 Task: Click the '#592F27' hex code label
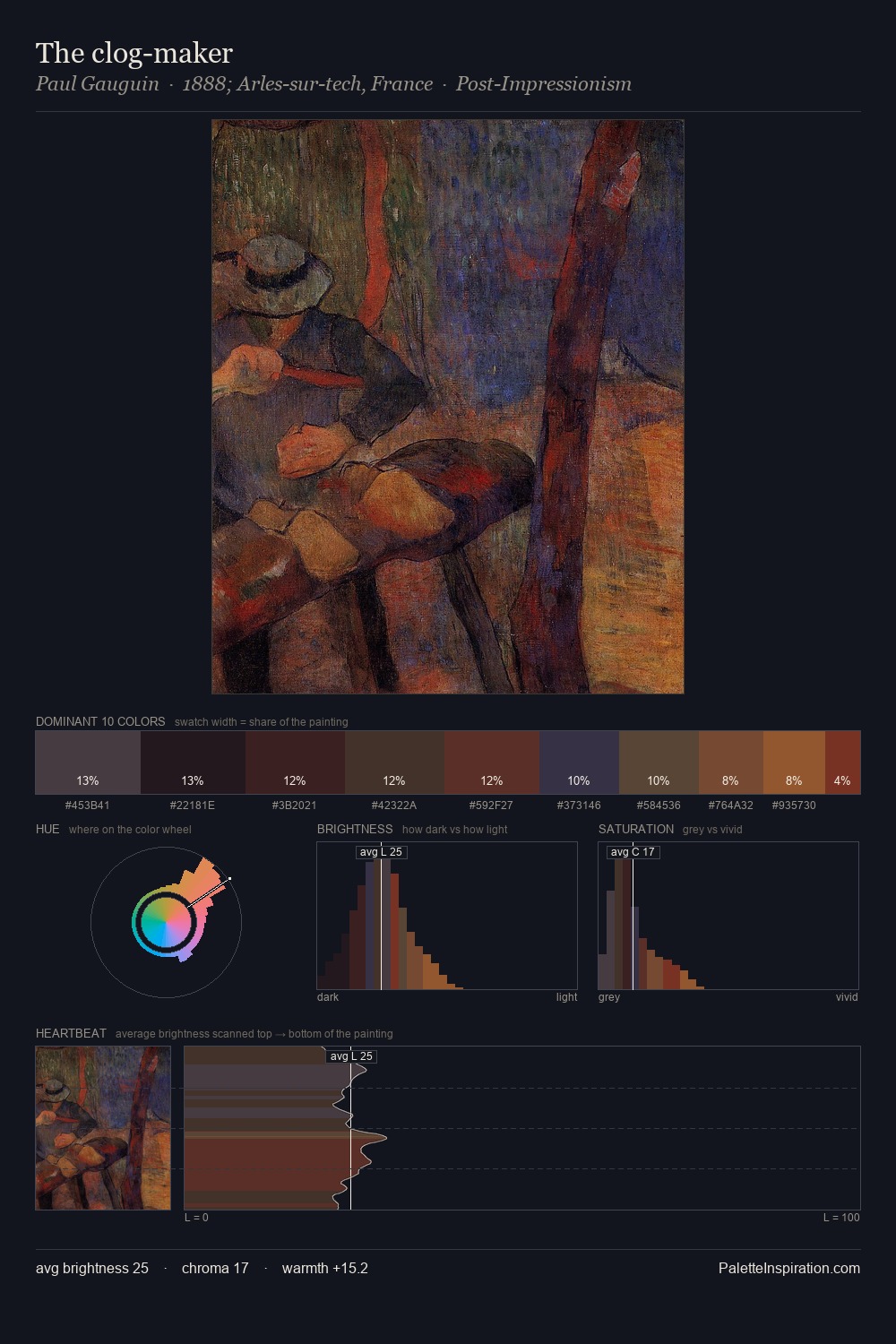(492, 806)
